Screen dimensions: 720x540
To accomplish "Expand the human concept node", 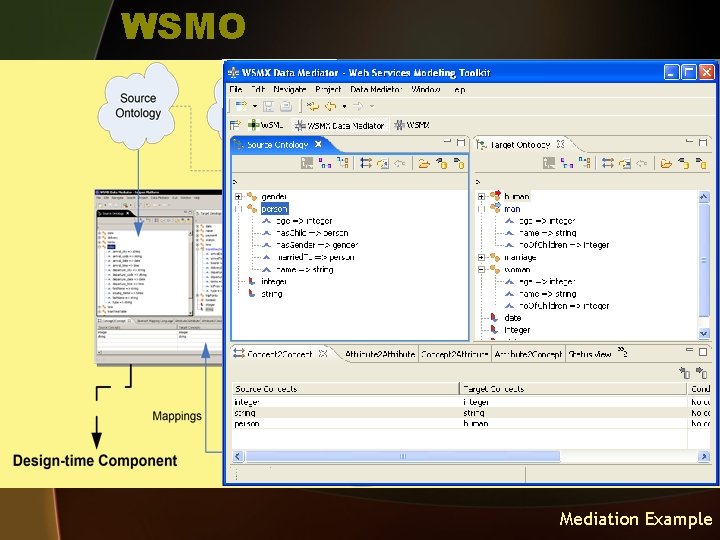I will tap(481, 197).
